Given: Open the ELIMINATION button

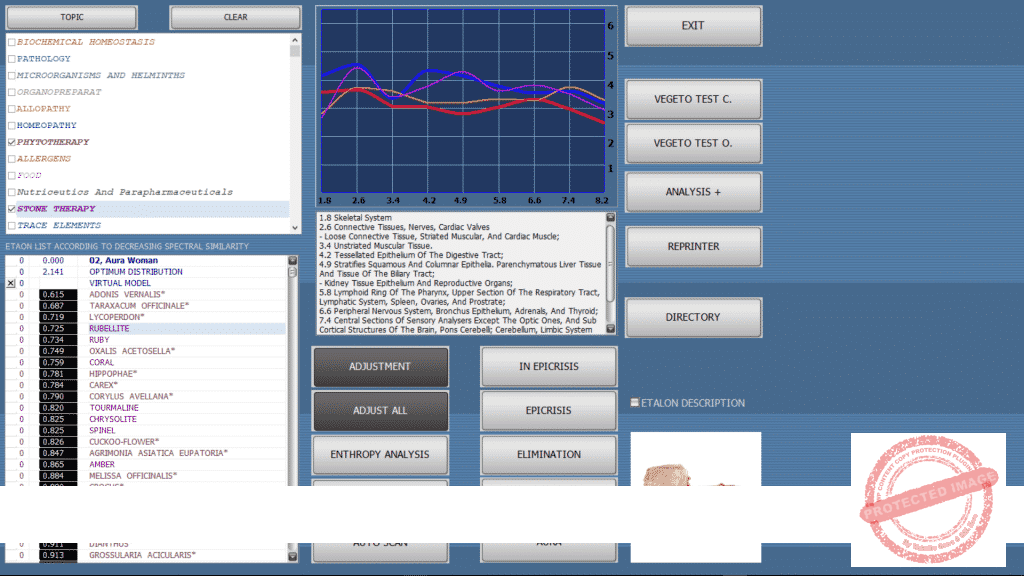Looking at the screenshot, I should pos(548,455).
